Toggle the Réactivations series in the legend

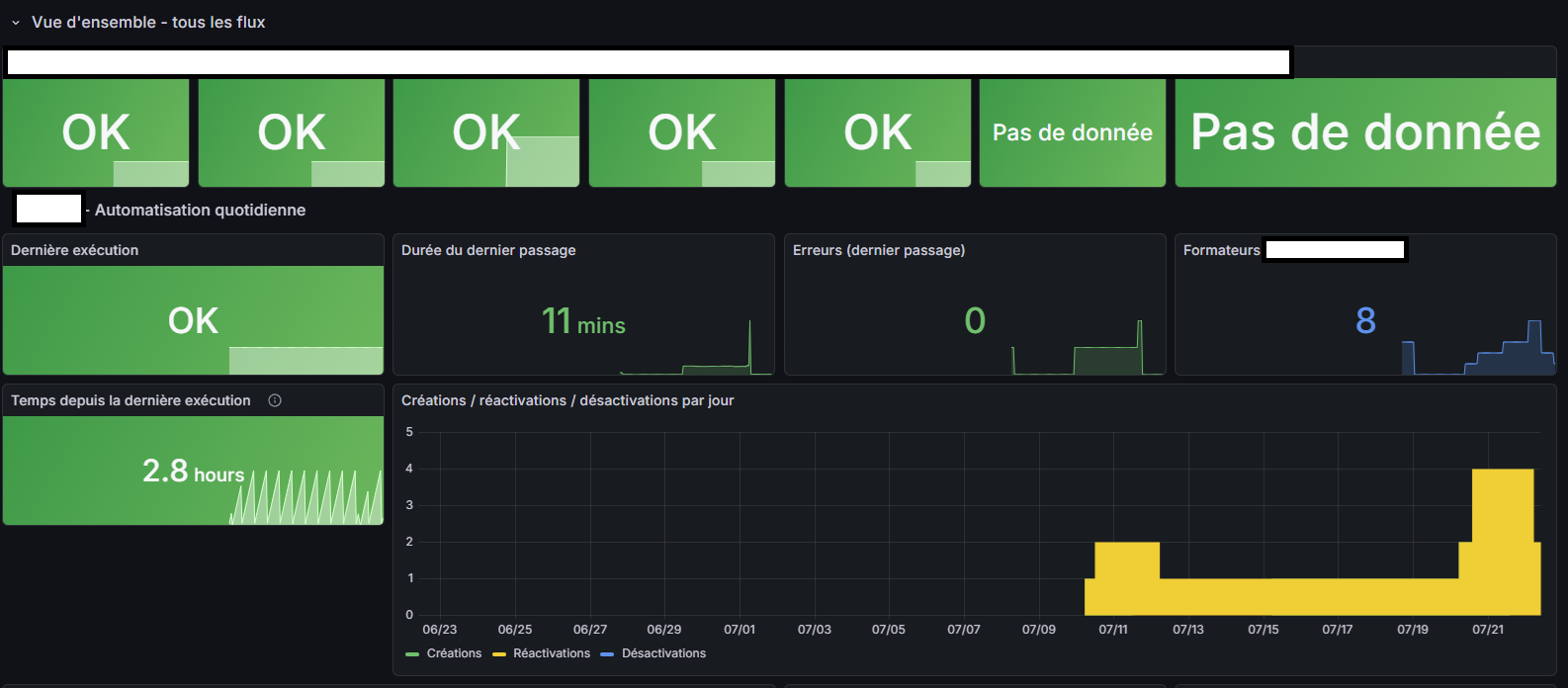coord(552,653)
